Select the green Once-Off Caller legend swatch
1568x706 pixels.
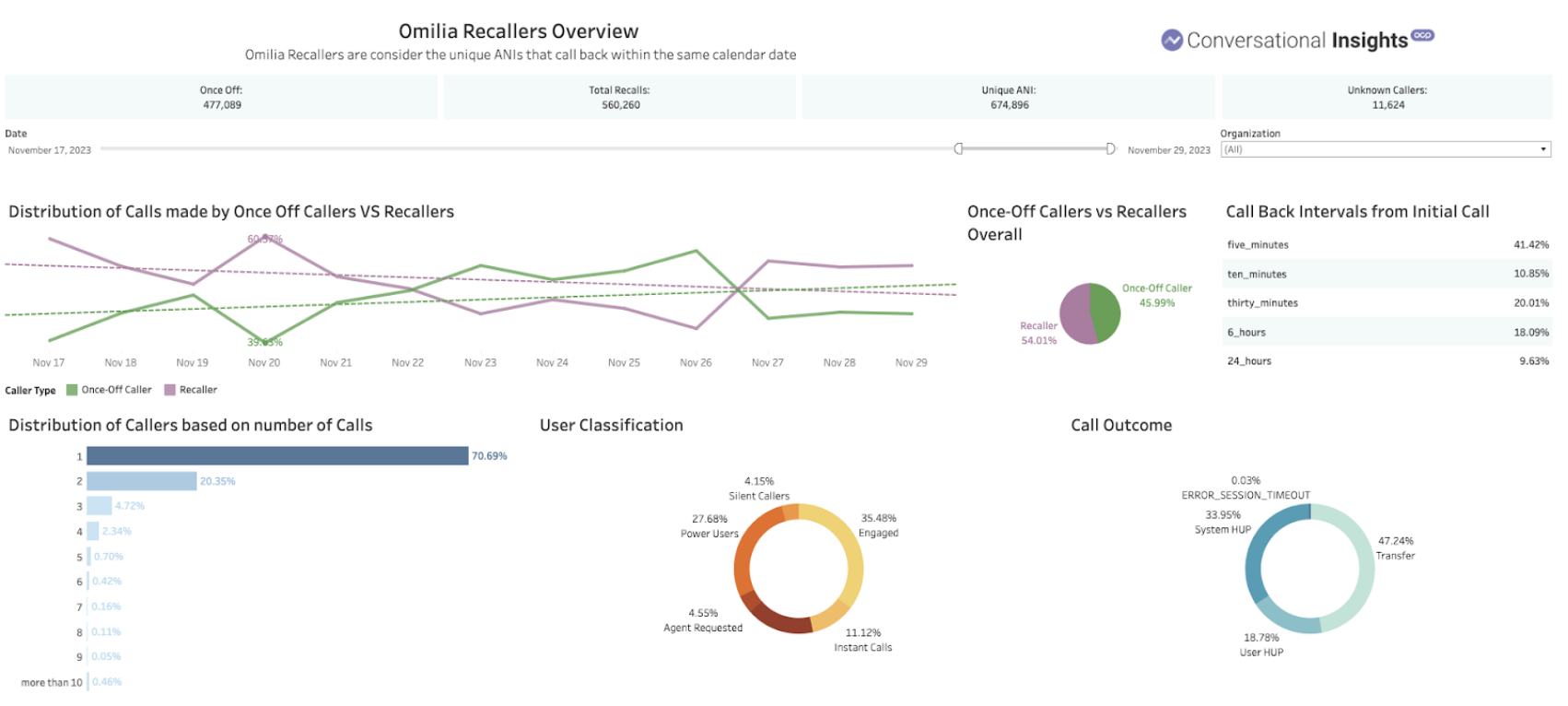[x=72, y=390]
